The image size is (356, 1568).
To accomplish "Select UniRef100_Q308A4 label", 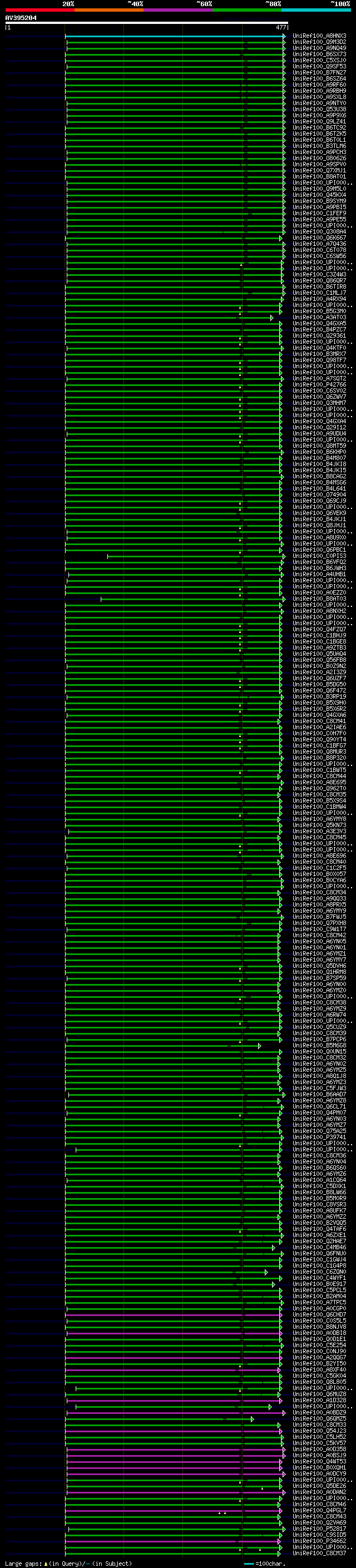I will [x=319, y=232].
